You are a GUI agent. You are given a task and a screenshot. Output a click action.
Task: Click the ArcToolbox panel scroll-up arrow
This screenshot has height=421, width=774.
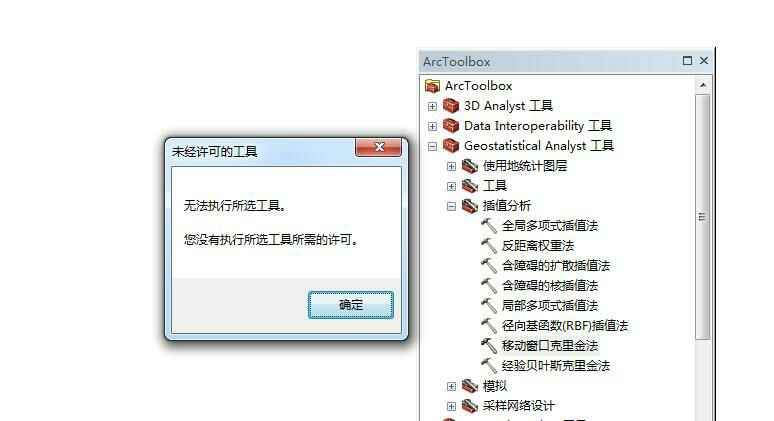[x=703, y=85]
